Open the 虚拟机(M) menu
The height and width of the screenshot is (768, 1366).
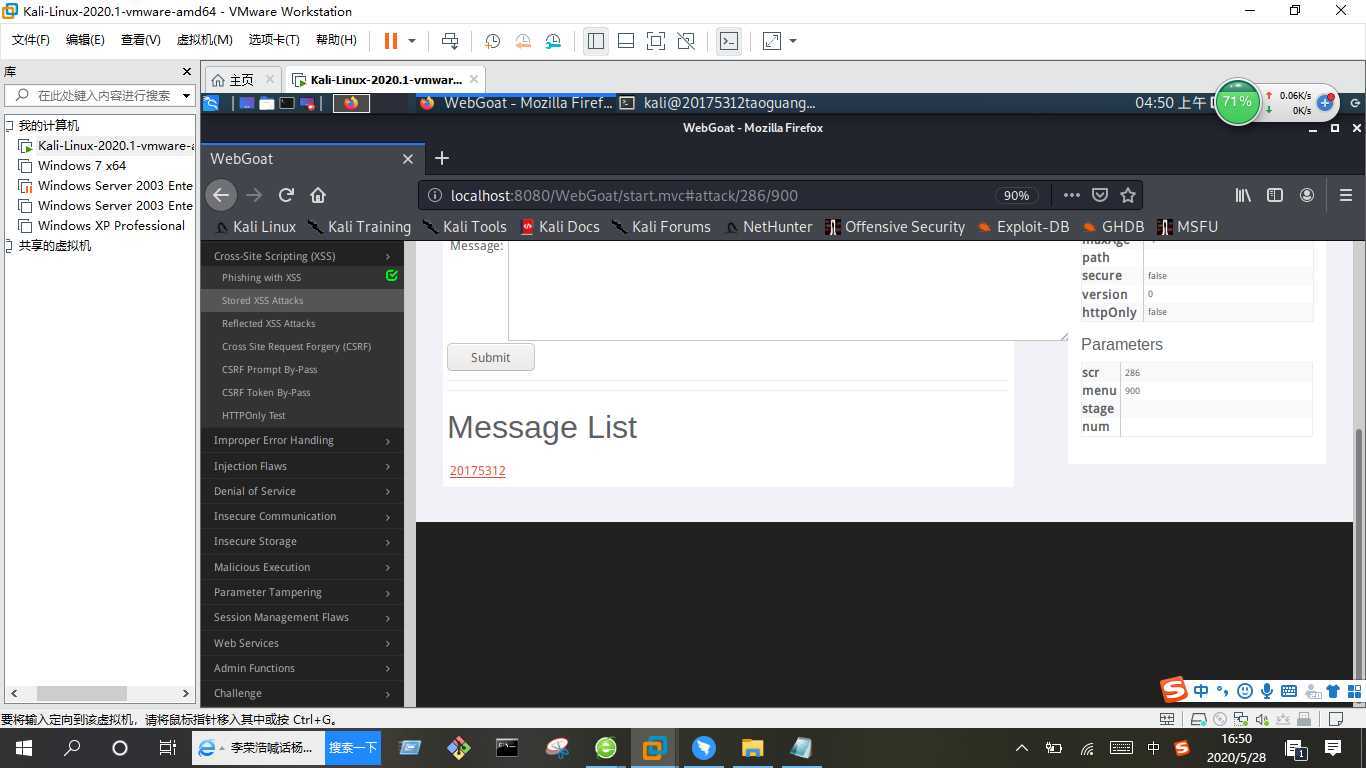tap(204, 40)
